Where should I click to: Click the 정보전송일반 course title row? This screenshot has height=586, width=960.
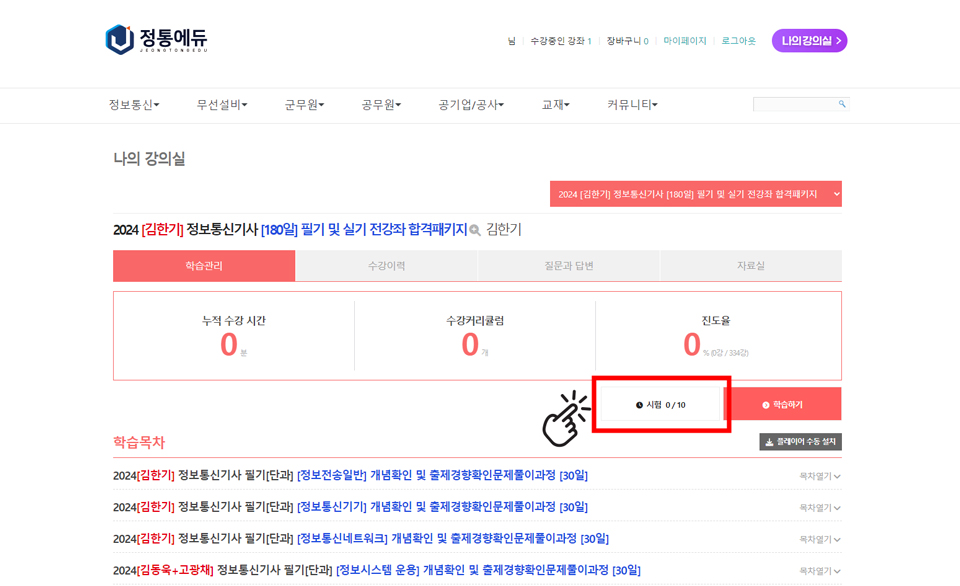(x=350, y=475)
